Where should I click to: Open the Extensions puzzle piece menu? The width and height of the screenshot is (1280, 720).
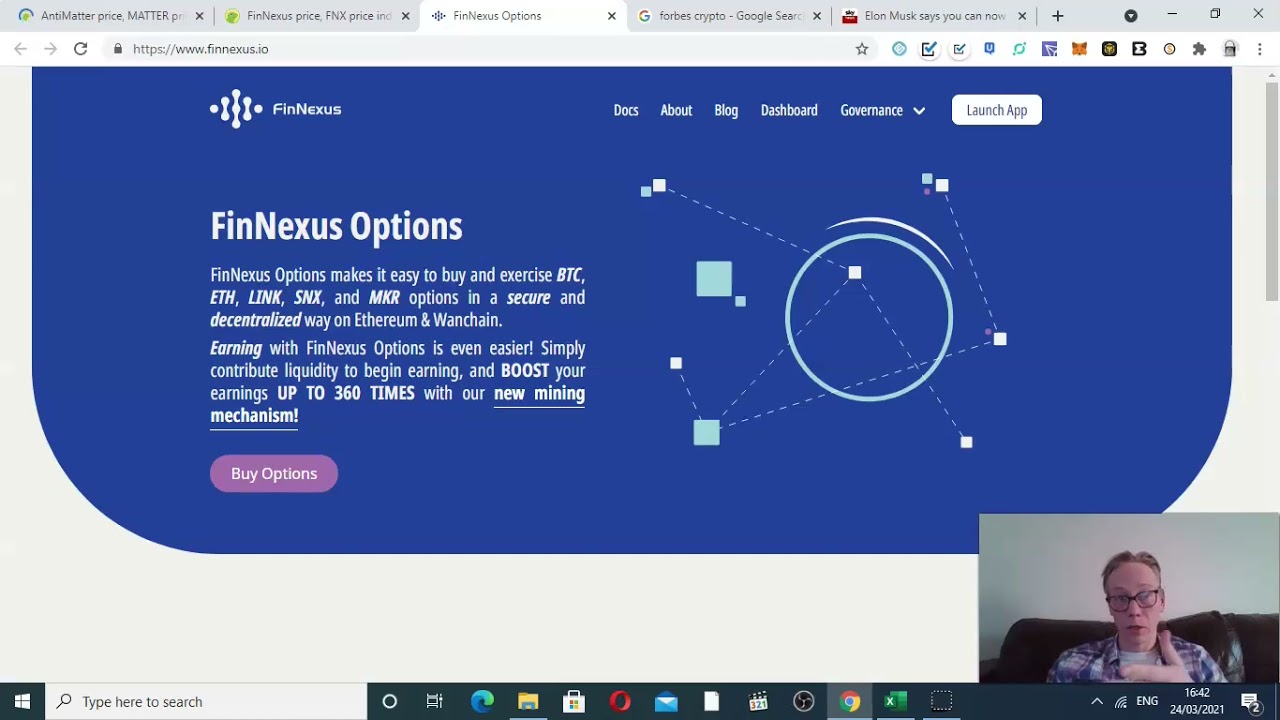pos(1199,49)
